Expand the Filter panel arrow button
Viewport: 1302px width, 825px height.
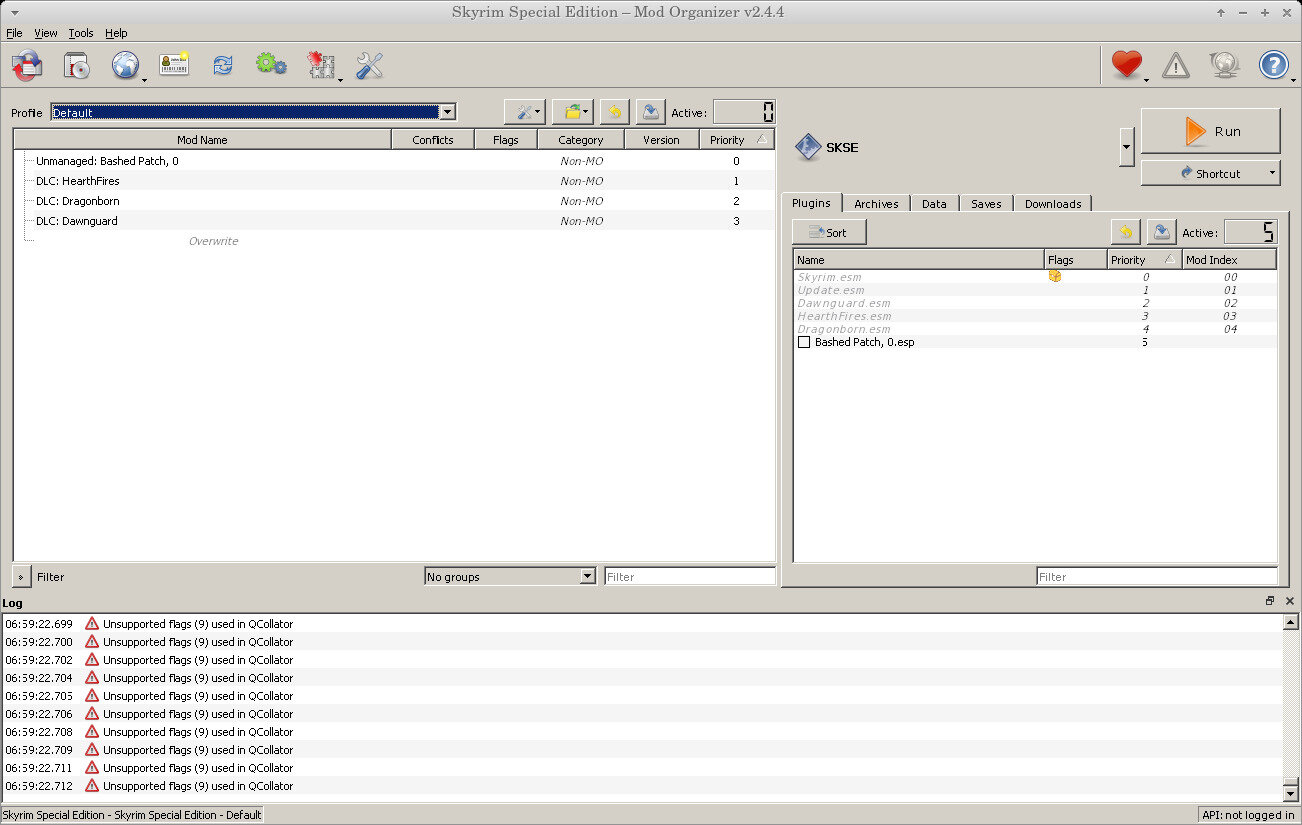tap(21, 577)
